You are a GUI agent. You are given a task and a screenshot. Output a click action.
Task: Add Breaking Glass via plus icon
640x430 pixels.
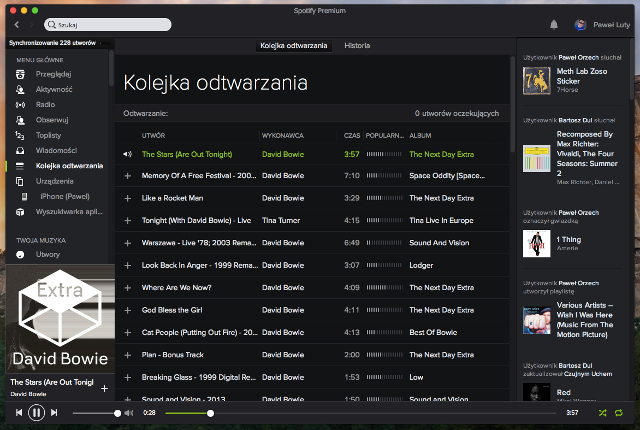(128, 378)
